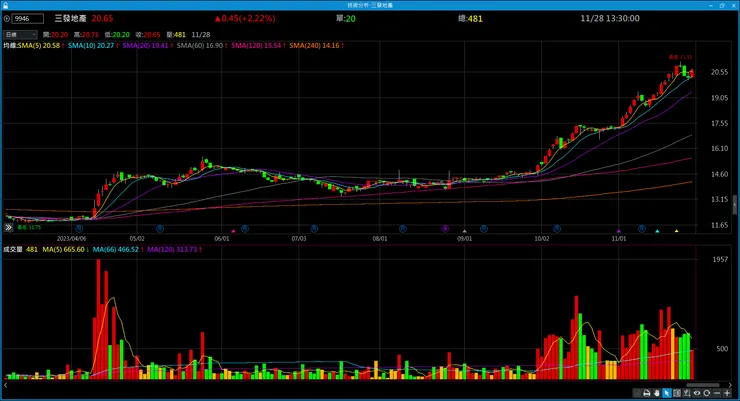The width and height of the screenshot is (740, 401).
Task: Click the cyan triangle marker past 11/01
Action: [x=657, y=231]
